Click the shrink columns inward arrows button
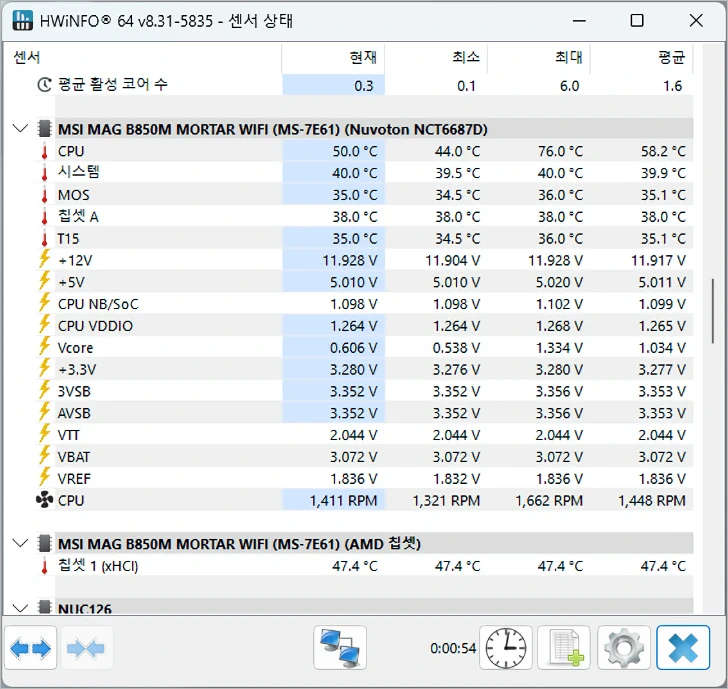 point(86,648)
